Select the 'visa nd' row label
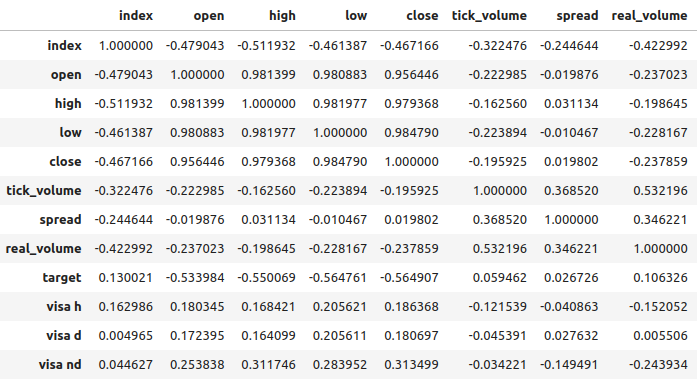This screenshot has width=697, height=389. pyautogui.click(x=60, y=365)
